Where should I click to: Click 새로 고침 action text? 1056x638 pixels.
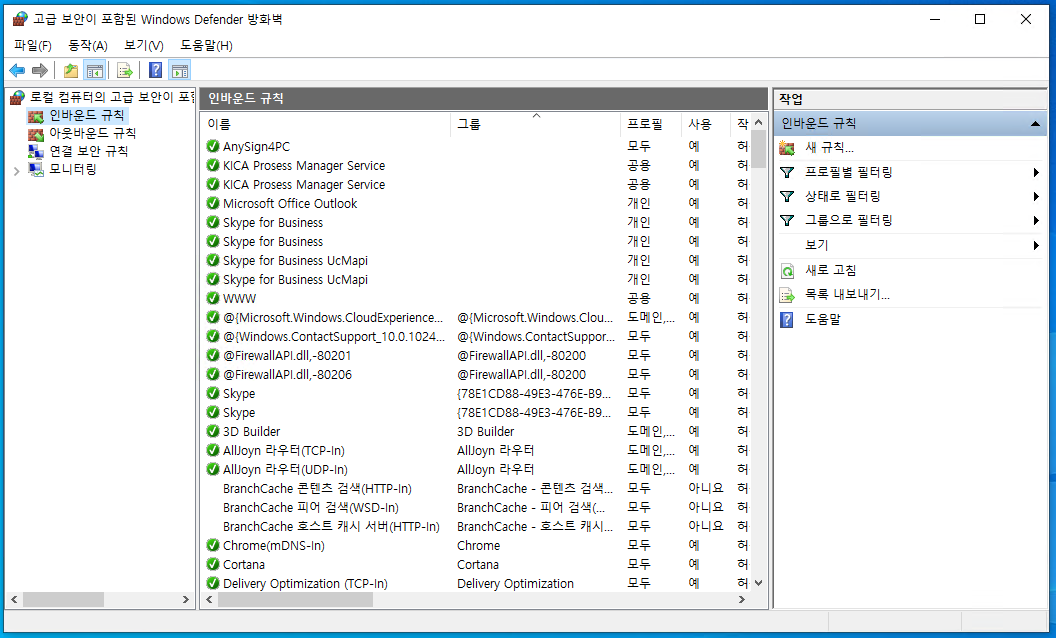[x=830, y=270]
